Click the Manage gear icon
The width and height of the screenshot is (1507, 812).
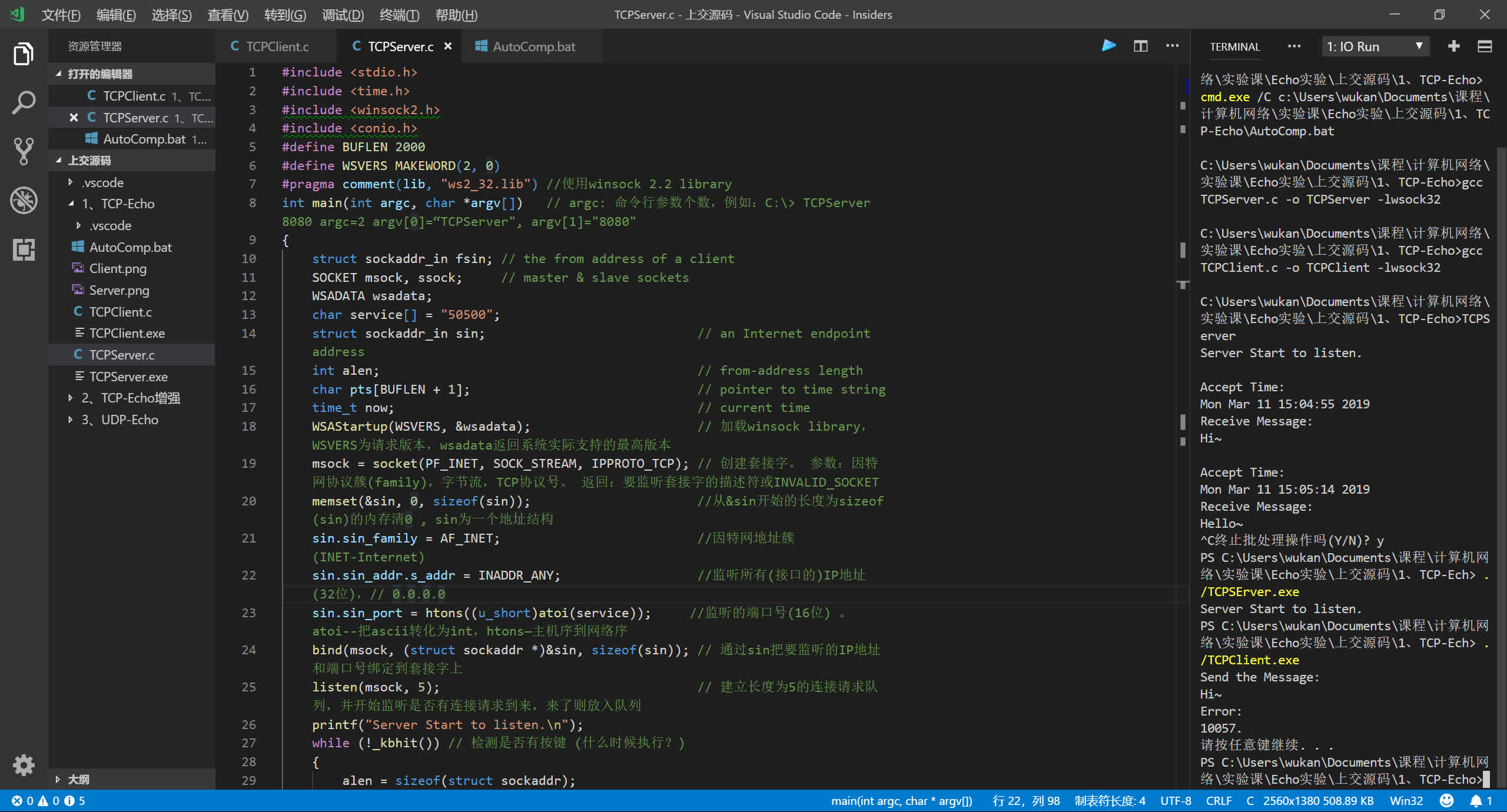[24, 765]
